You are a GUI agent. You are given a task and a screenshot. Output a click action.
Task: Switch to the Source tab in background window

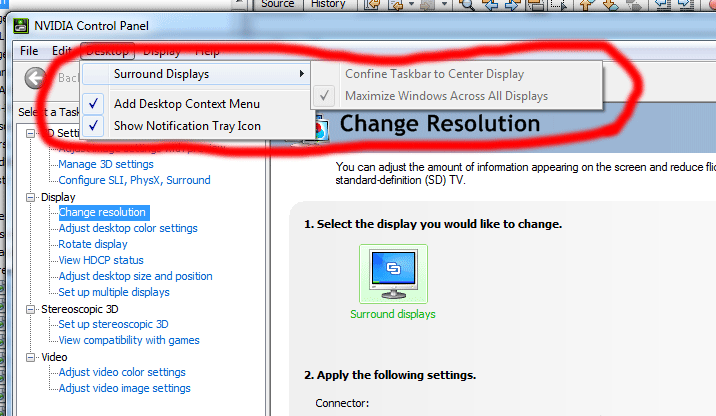(x=277, y=4)
